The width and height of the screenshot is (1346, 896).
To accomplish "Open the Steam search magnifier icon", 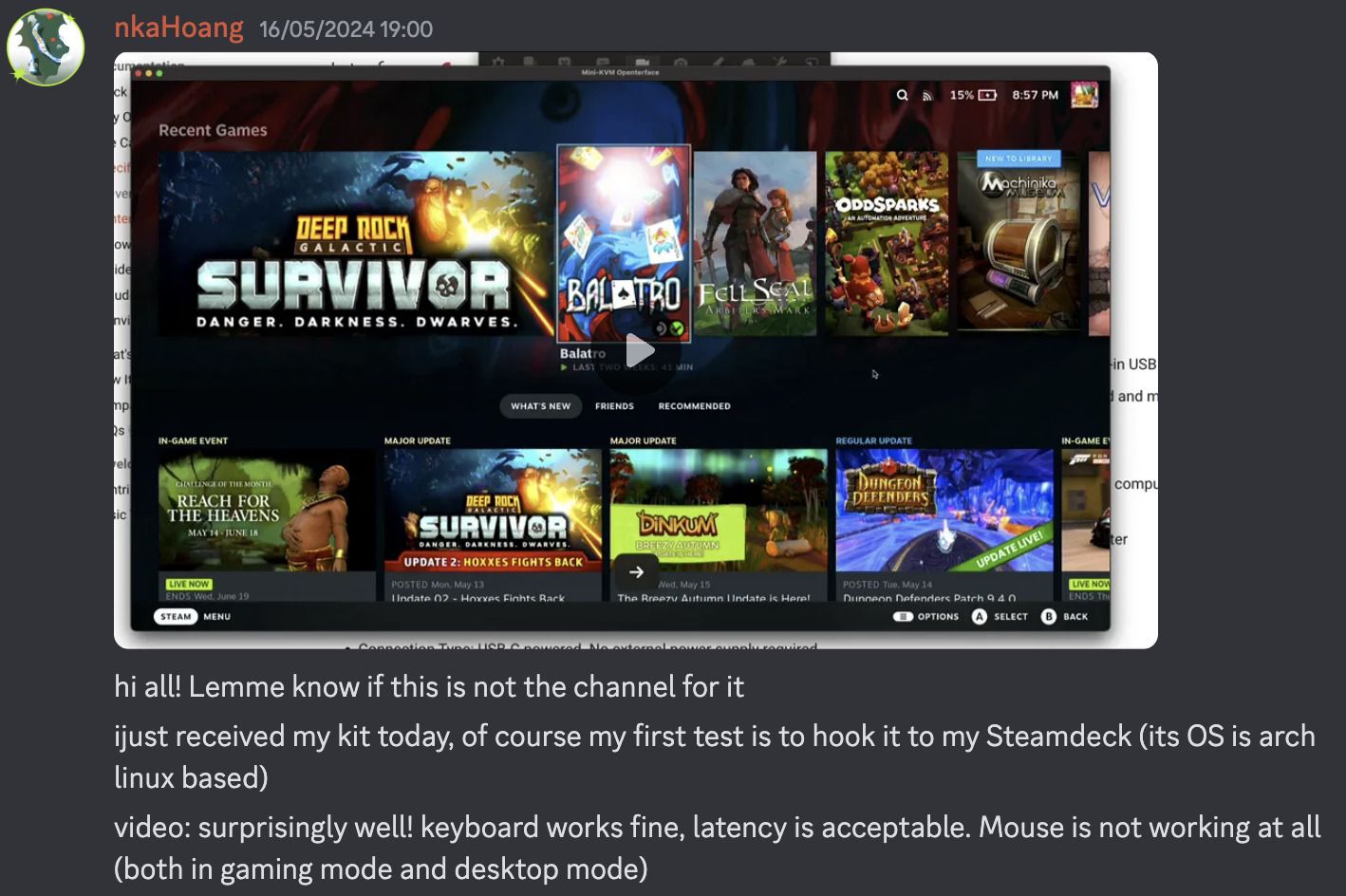I will tap(902, 95).
